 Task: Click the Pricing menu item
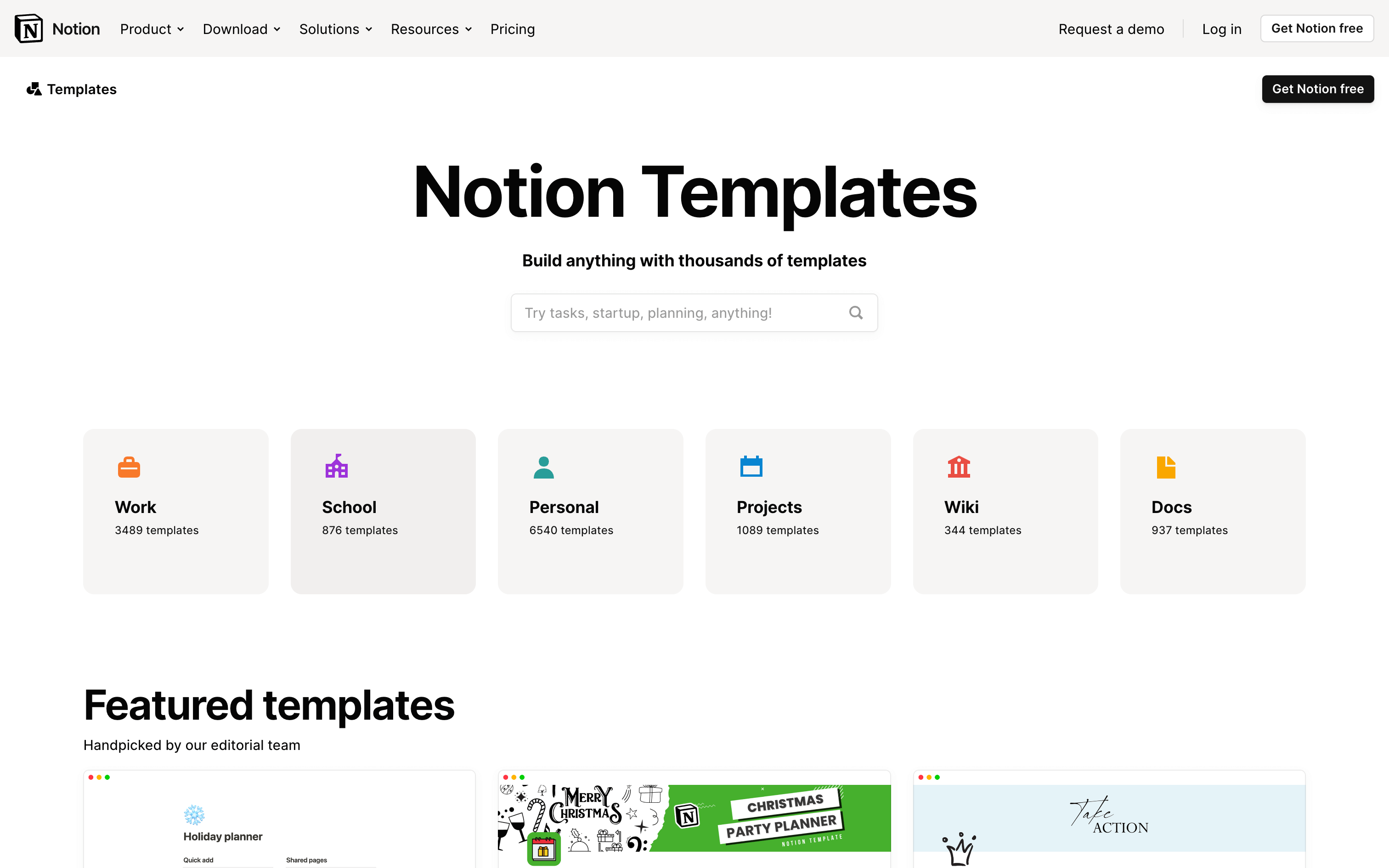(x=513, y=29)
